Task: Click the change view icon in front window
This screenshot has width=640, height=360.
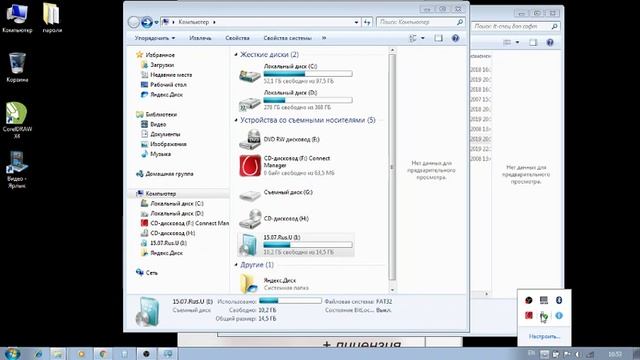Action: click(x=413, y=38)
